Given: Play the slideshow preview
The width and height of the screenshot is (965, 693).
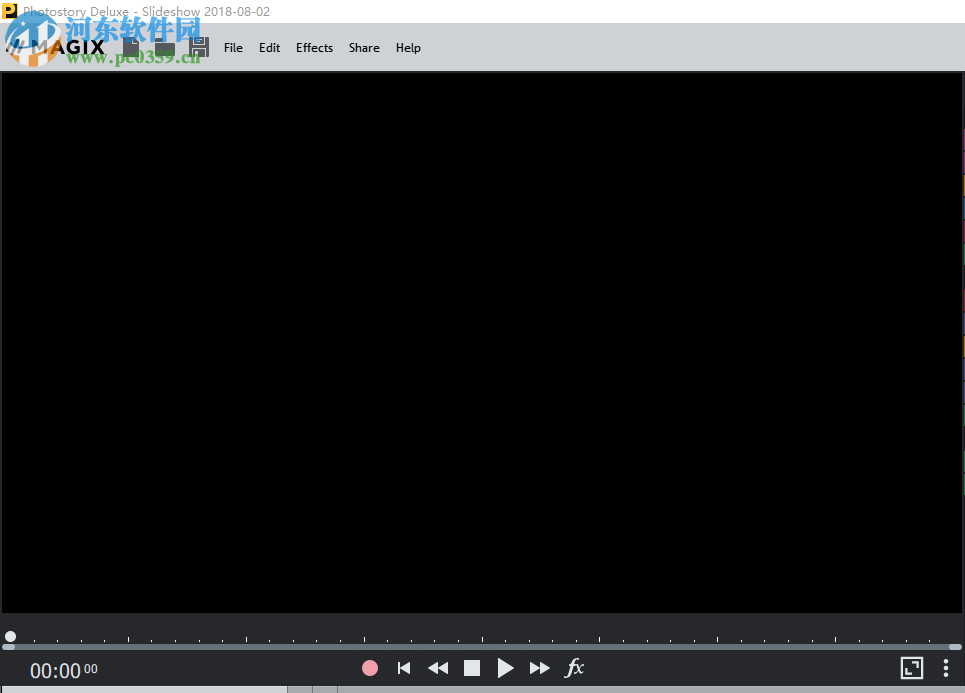Looking at the screenshot, I should (x=505, y=668).
